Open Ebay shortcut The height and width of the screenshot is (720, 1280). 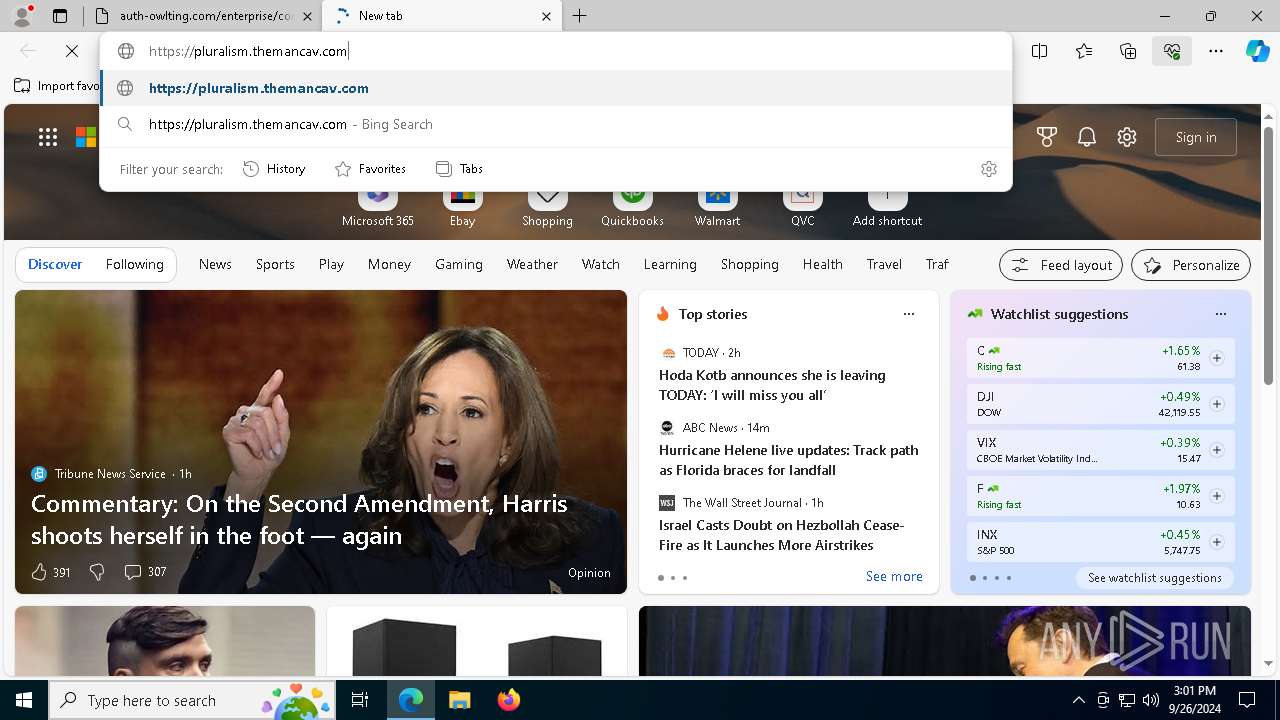tap(462, 207)
